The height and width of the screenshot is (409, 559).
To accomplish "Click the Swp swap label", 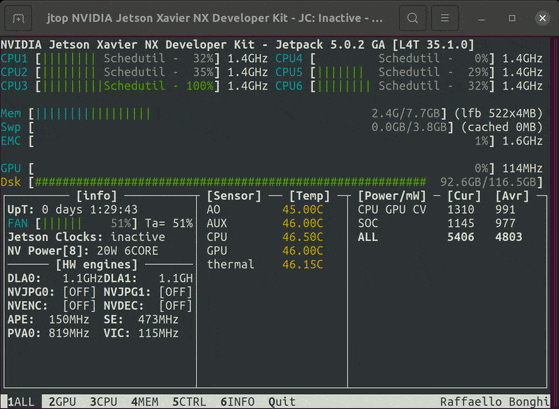I will tap(11, 127).
